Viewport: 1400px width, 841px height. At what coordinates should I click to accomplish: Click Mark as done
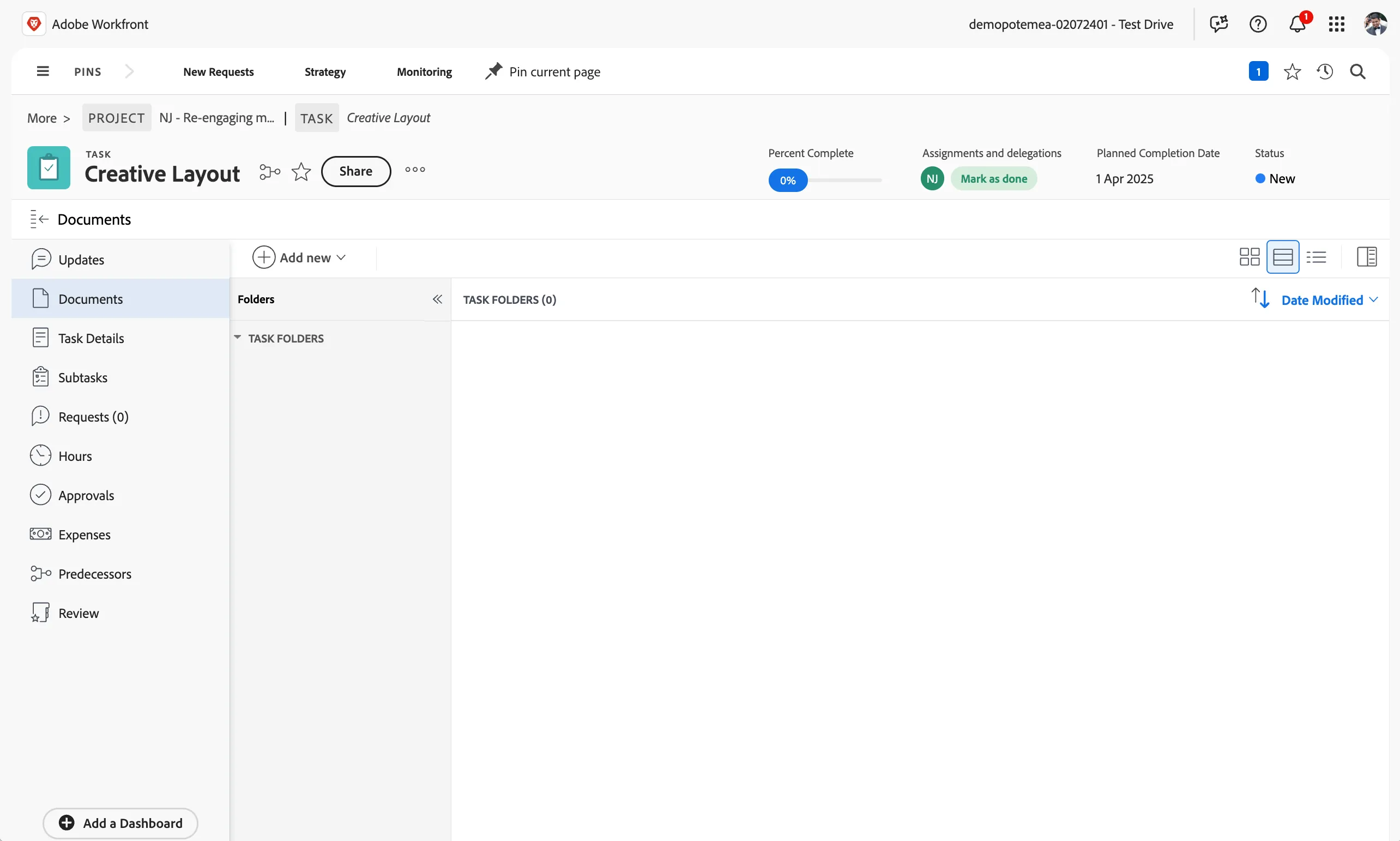(993, 178)
